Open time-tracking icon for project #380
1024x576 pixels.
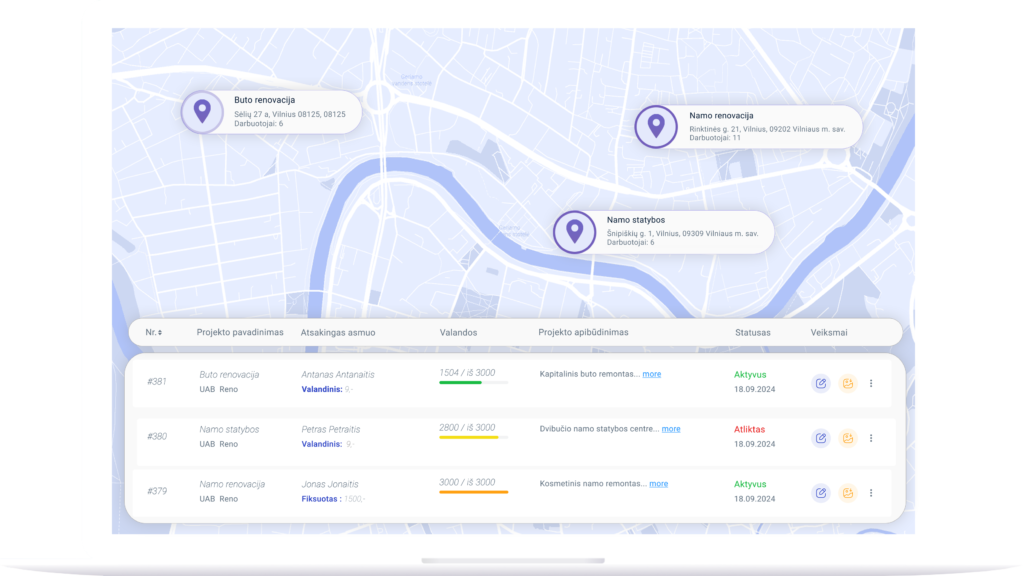(x=848, y=437)
